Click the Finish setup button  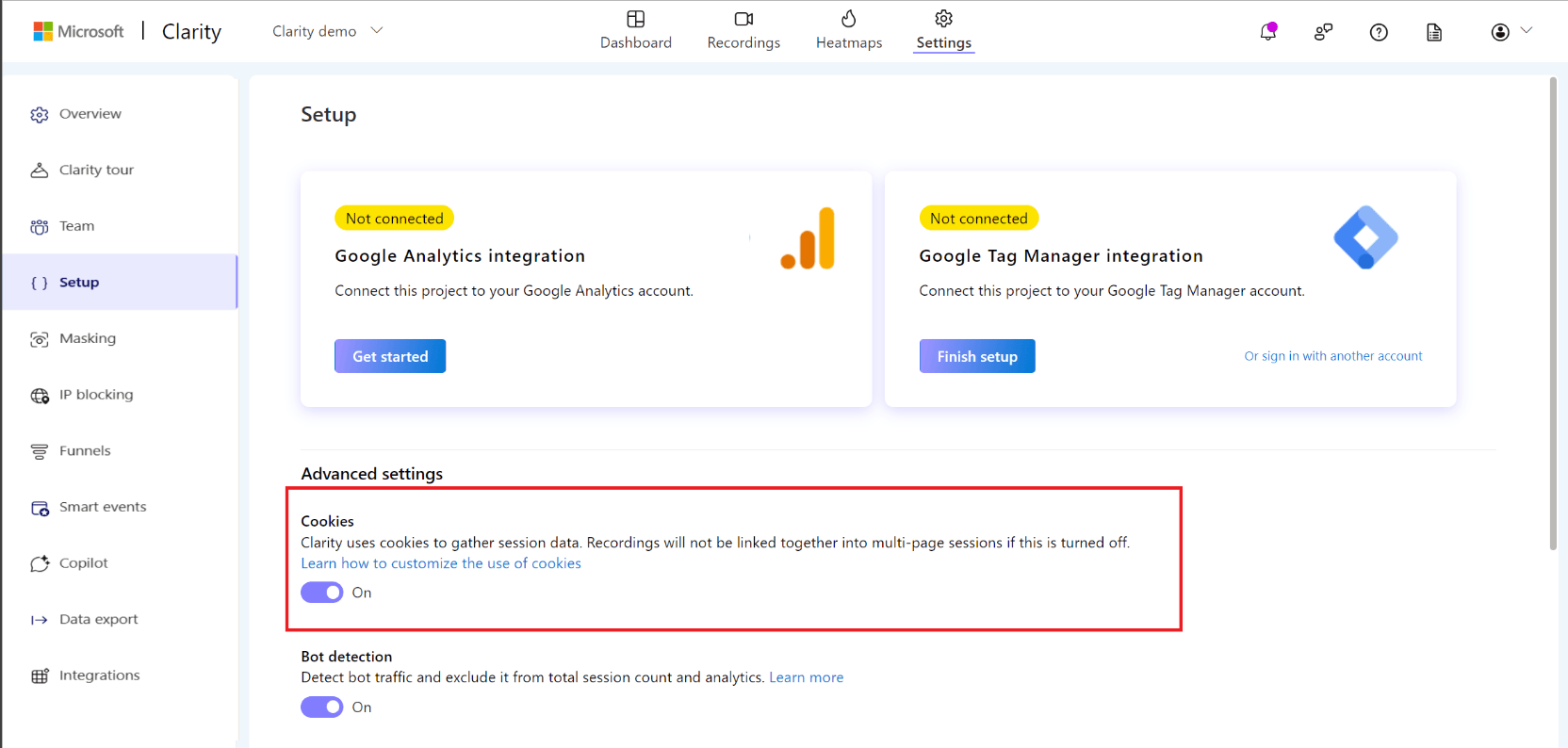tap(977, 356)
